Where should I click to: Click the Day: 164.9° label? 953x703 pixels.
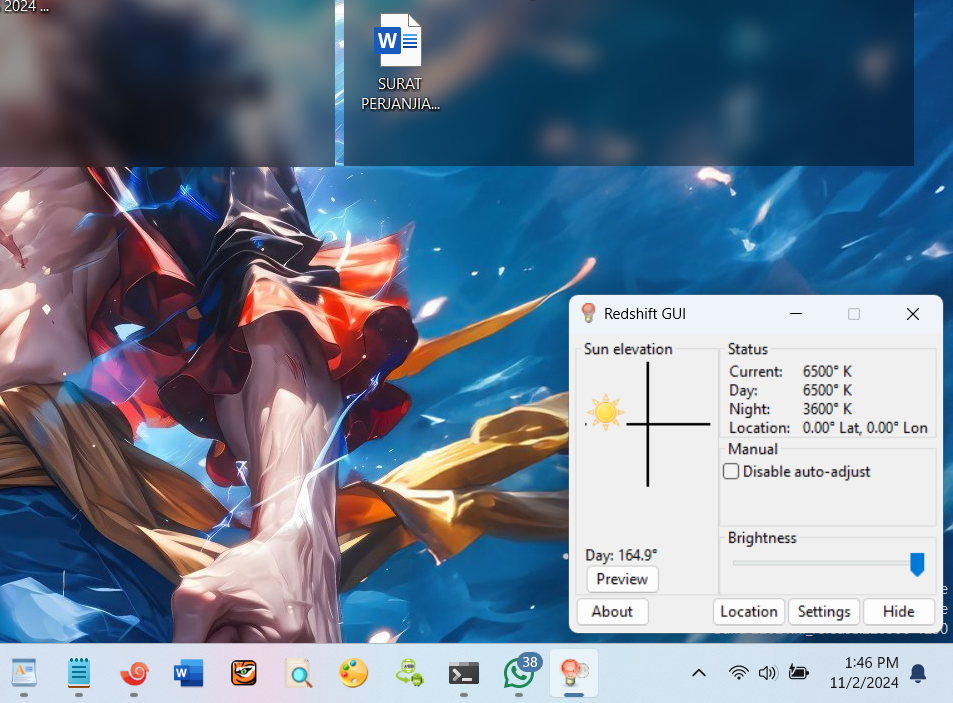click(621, 555)
